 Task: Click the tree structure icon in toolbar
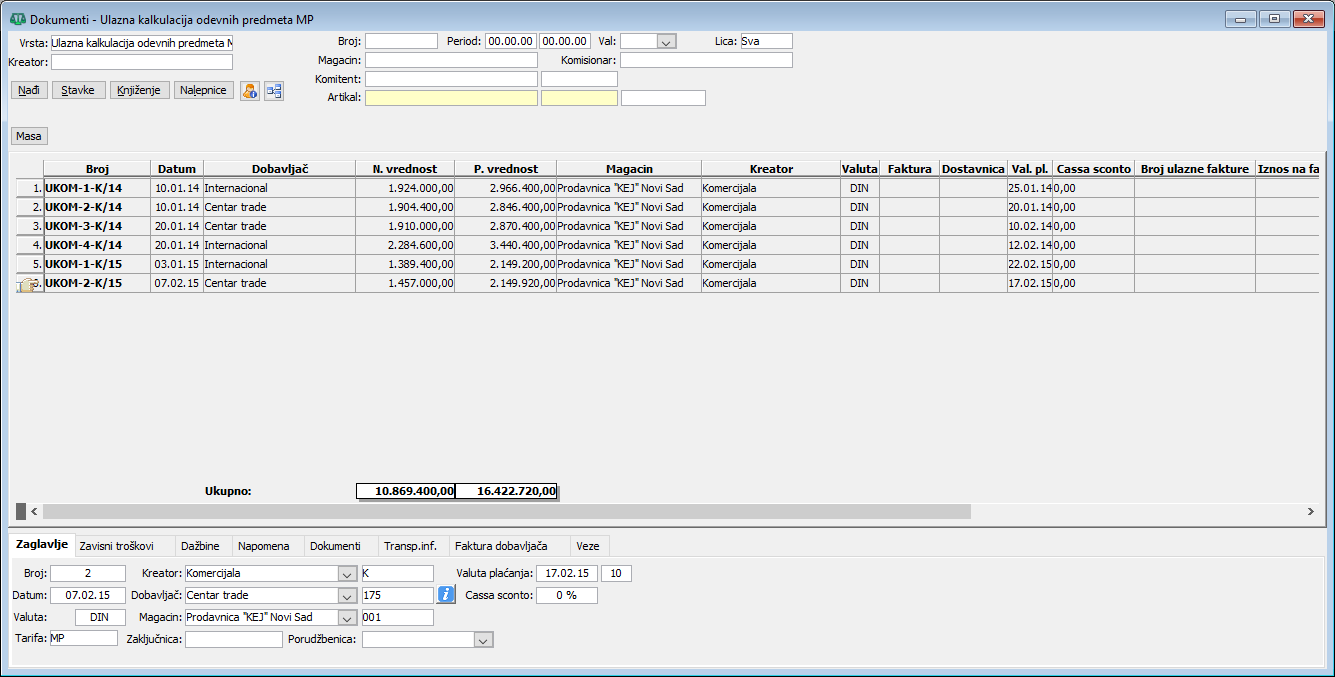click(x=273, y=91)
